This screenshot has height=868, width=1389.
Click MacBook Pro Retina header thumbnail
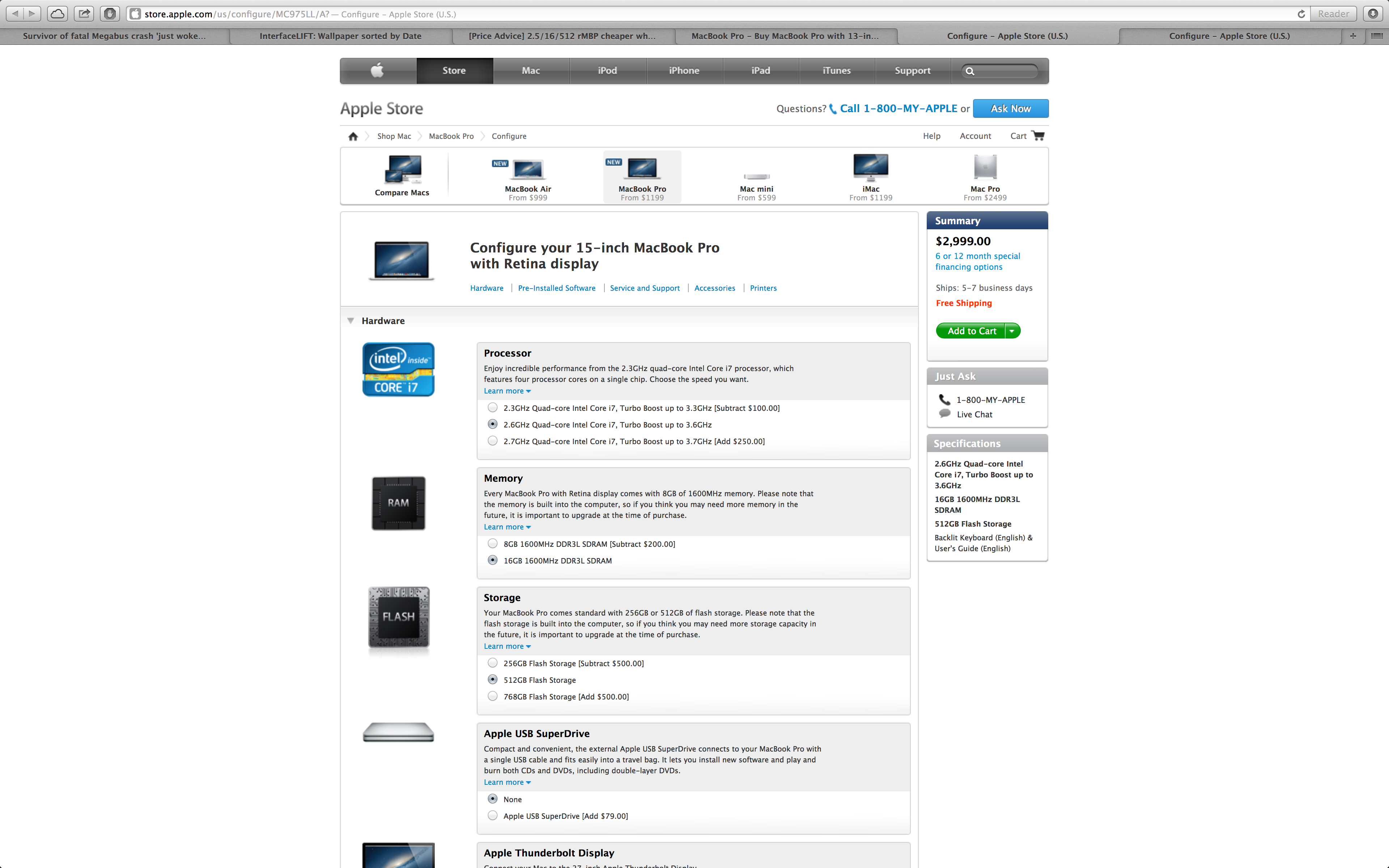pos(401,261)
